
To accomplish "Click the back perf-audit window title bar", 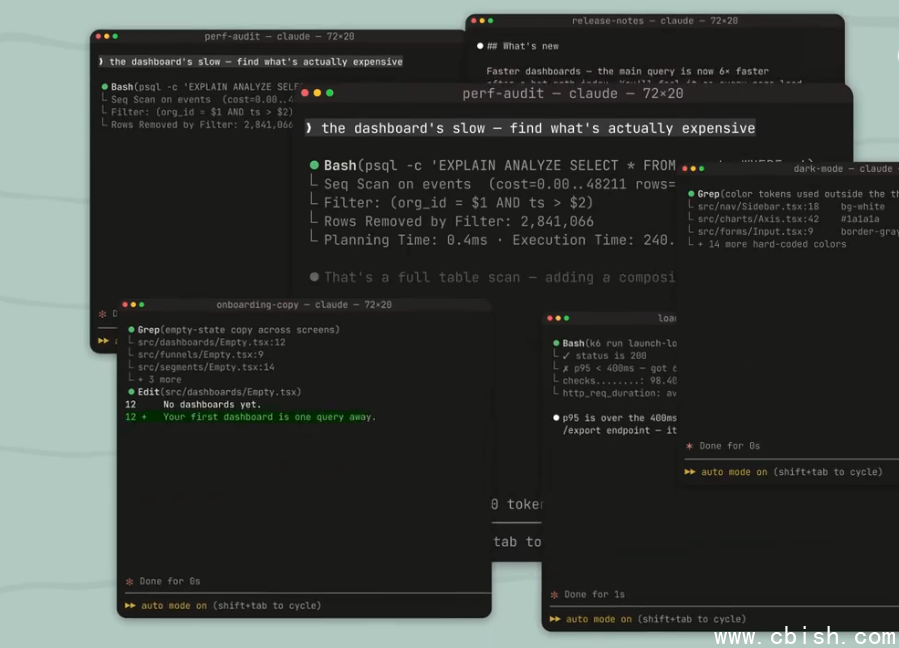I will pos(279,36).
